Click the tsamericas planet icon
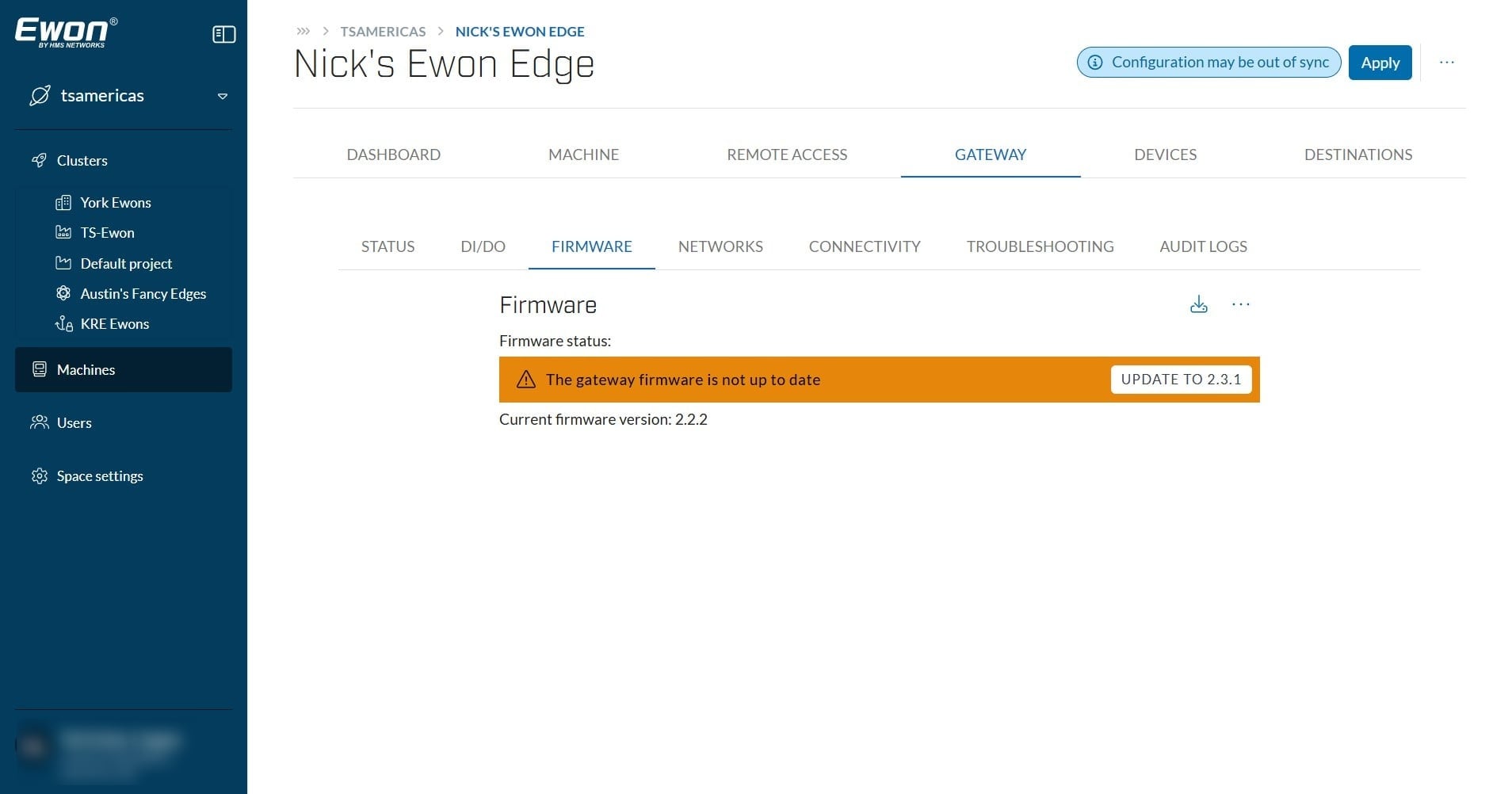The image size is (1512, 794). coord(40,96)
